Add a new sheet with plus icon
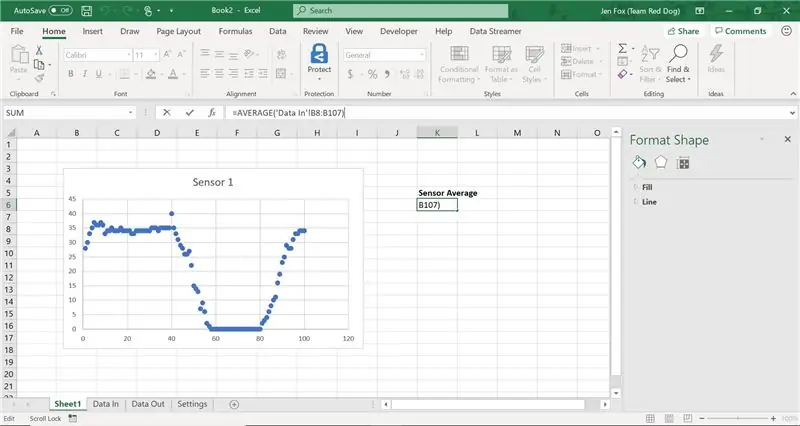 234,404
